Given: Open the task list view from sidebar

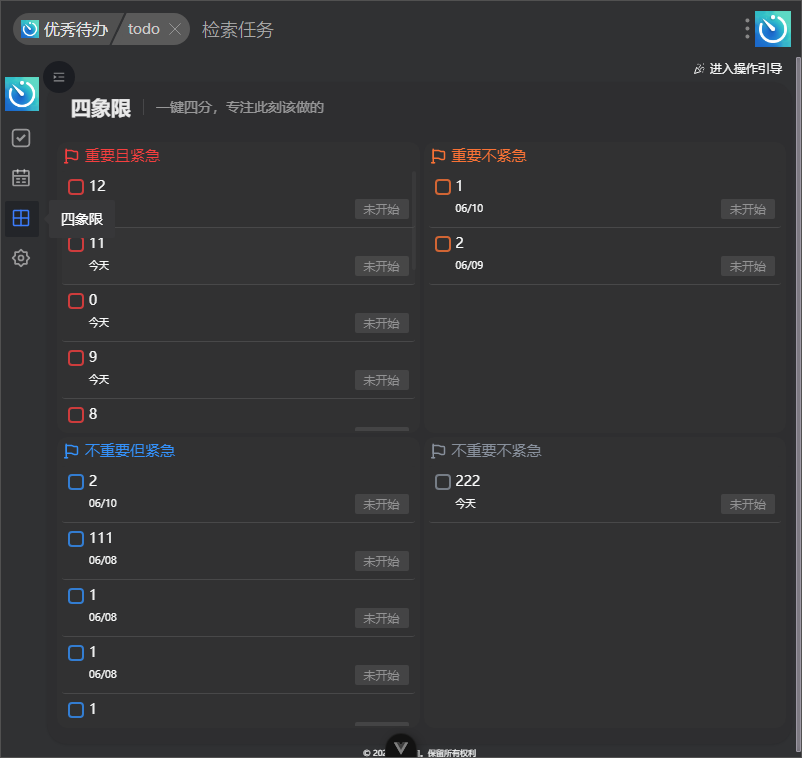Looking at the screenshot, I should click(21, 138).
